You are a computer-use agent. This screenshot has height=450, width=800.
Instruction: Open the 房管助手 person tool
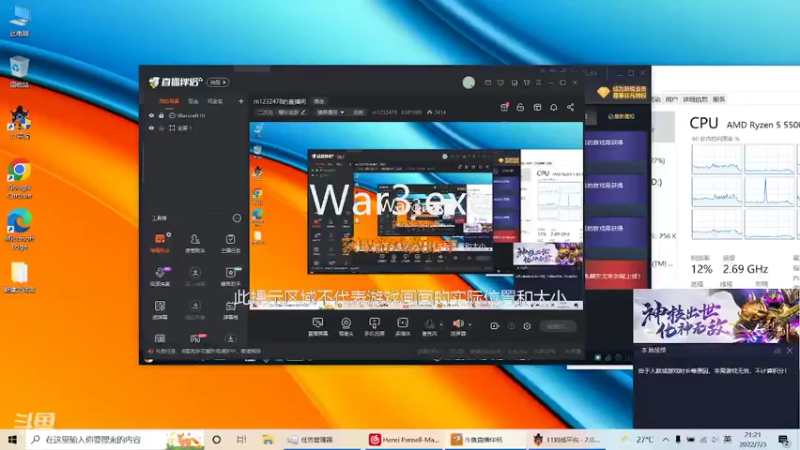(195, 243)
